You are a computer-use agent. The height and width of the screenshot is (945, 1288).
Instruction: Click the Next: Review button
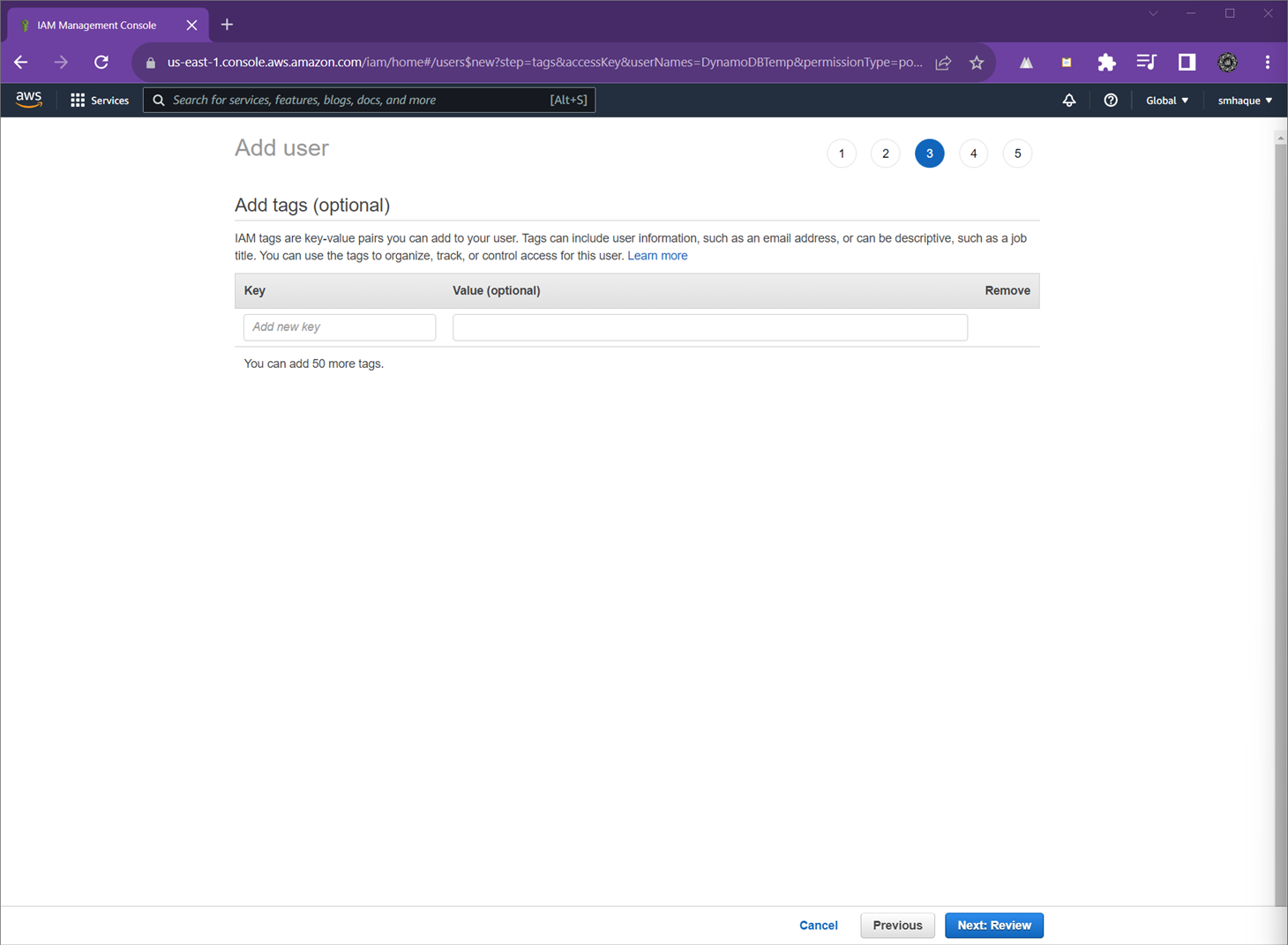(993, 925)
